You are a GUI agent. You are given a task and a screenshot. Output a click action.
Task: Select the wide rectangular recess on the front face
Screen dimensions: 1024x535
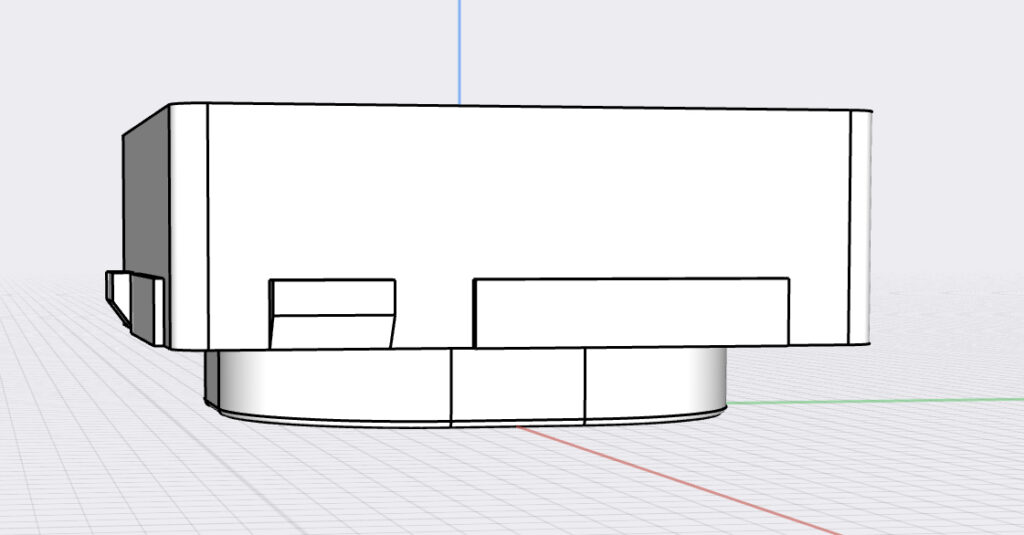(632, 312)
